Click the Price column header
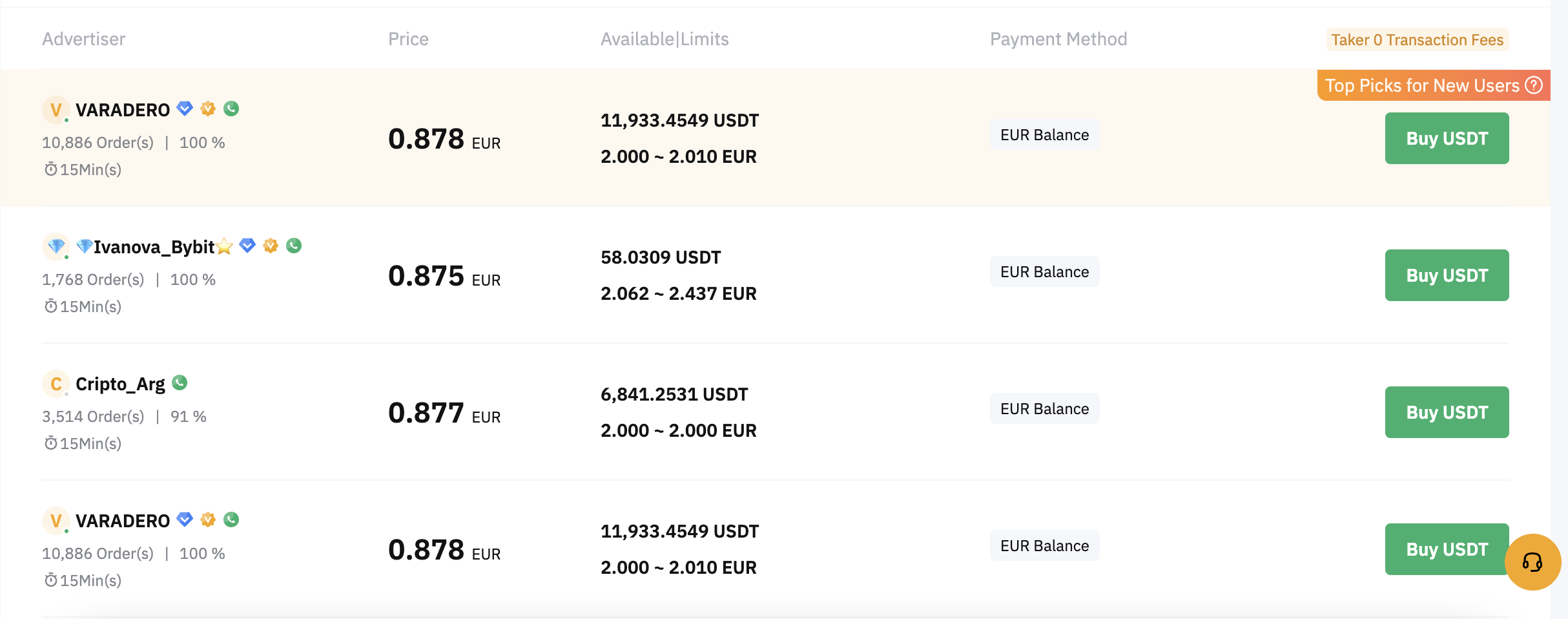This screenshot has width=1568, height=619. tap(408, 39)
